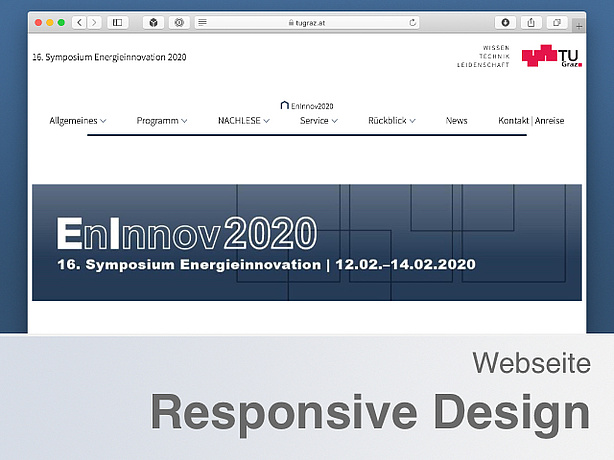Open the Rückblick navigation menu
The image size is (614, 460).
(x=391, y=121)
